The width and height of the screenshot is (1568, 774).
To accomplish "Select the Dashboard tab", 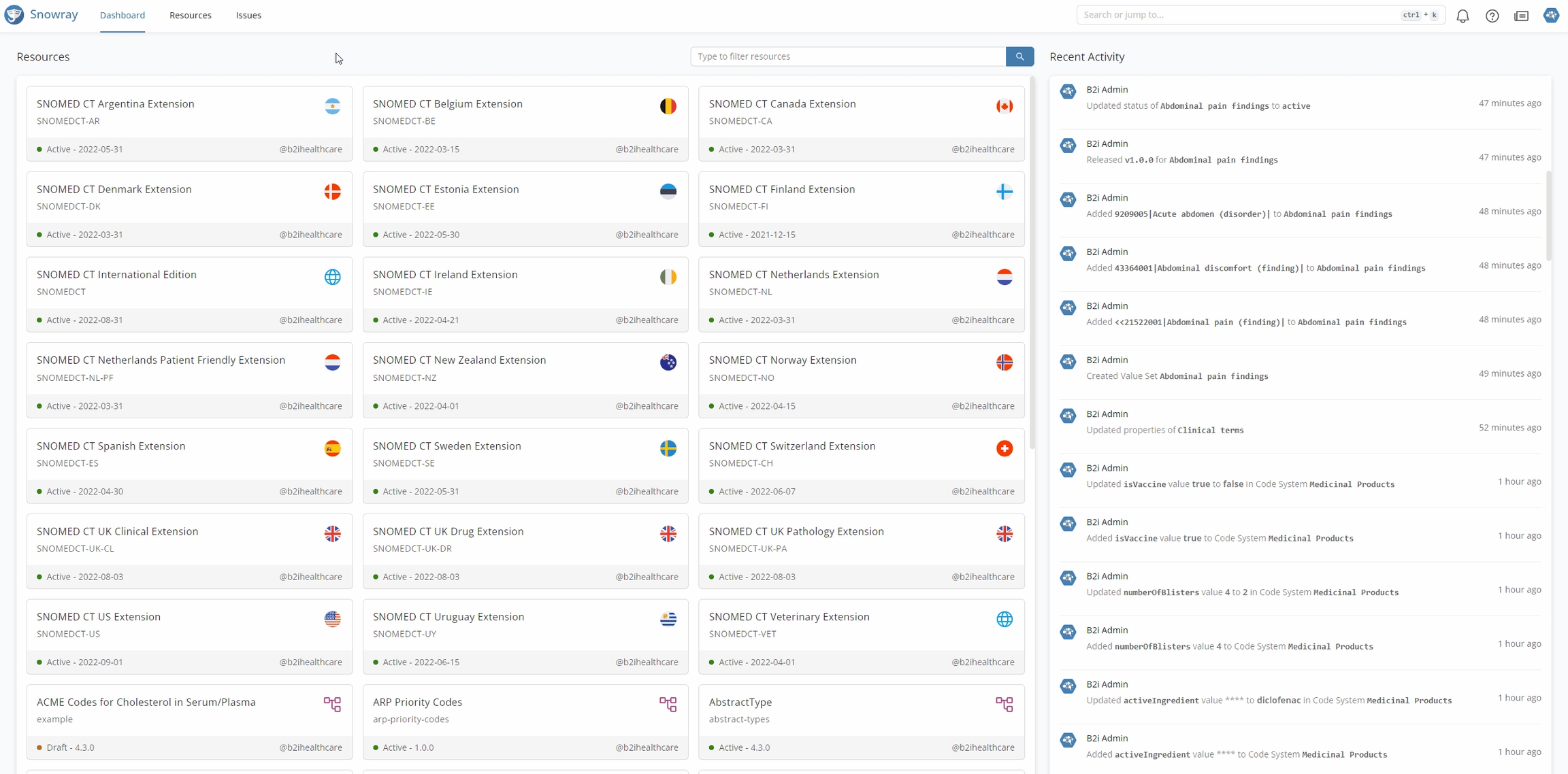I will click(122, 15).
